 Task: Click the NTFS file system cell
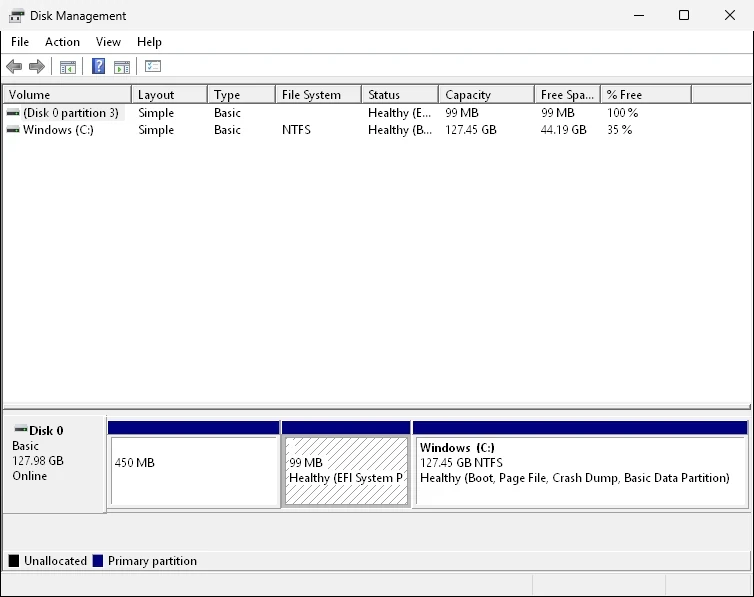click(296, 130)
